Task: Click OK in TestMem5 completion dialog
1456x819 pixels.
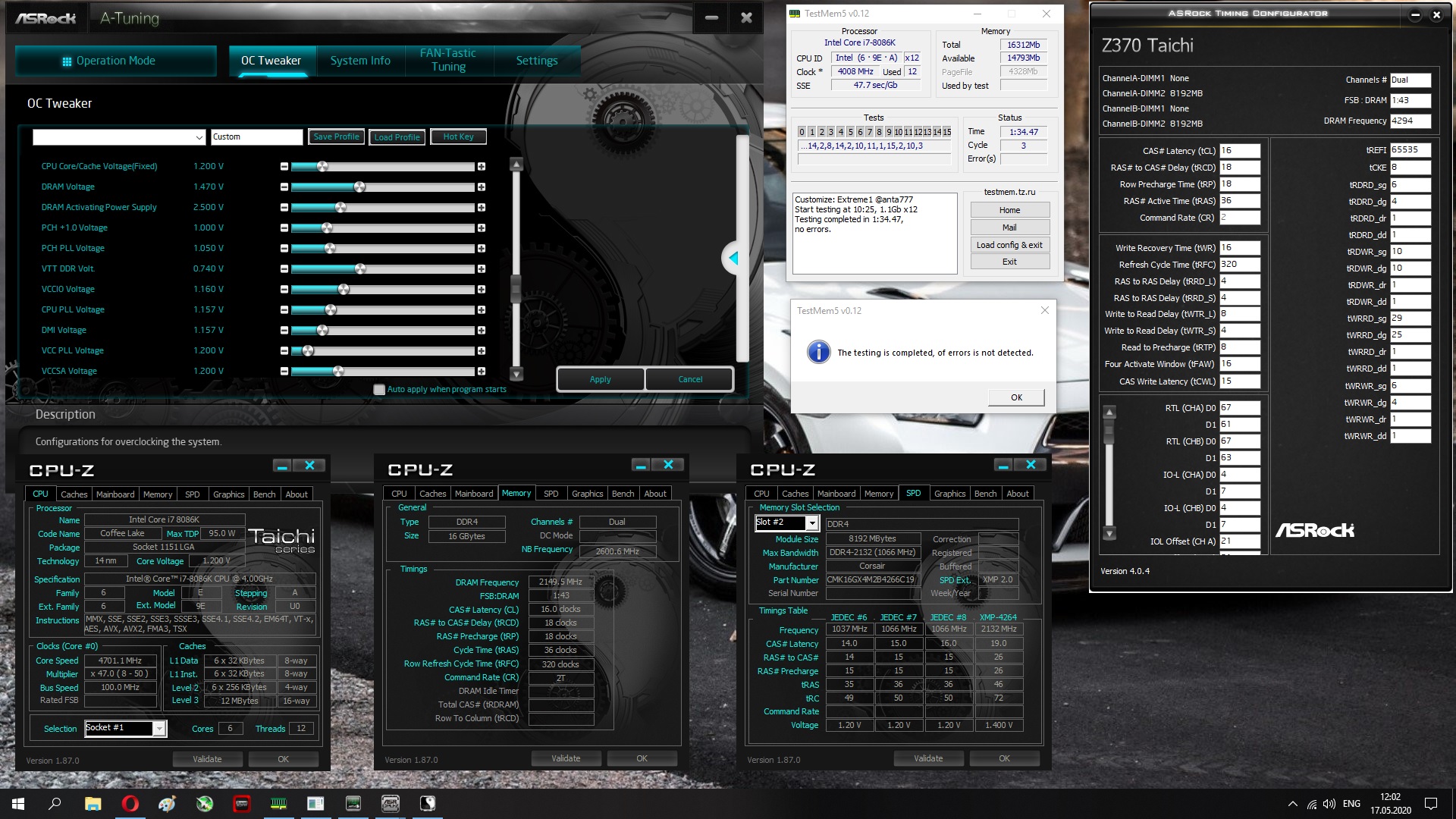Action: pos(1016,397)
